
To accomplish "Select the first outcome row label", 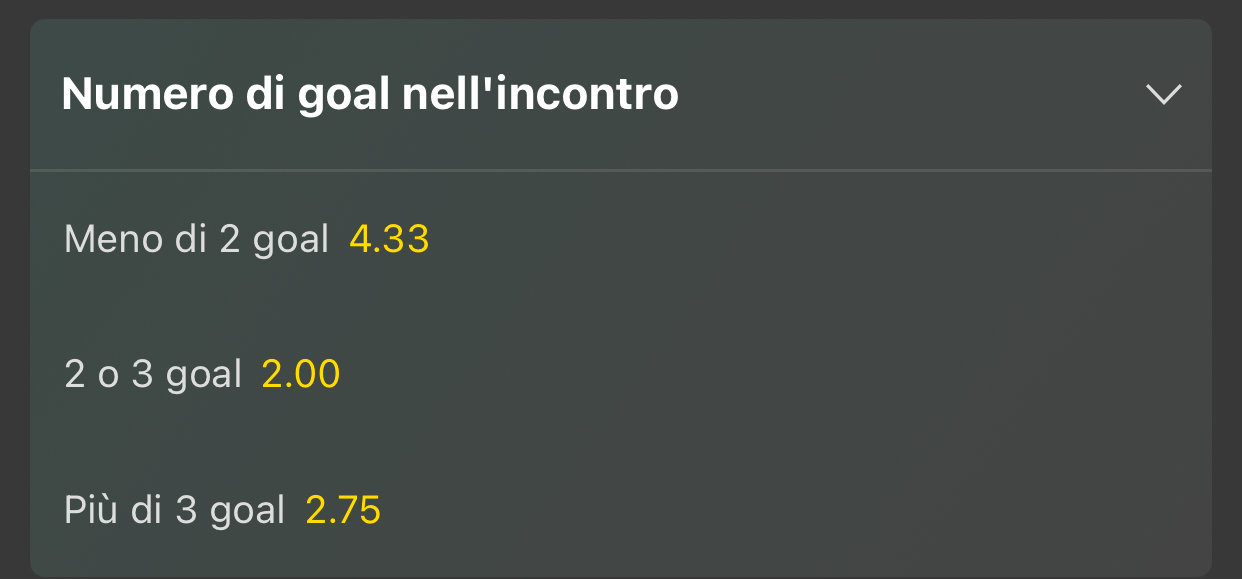I will point(196,240).
